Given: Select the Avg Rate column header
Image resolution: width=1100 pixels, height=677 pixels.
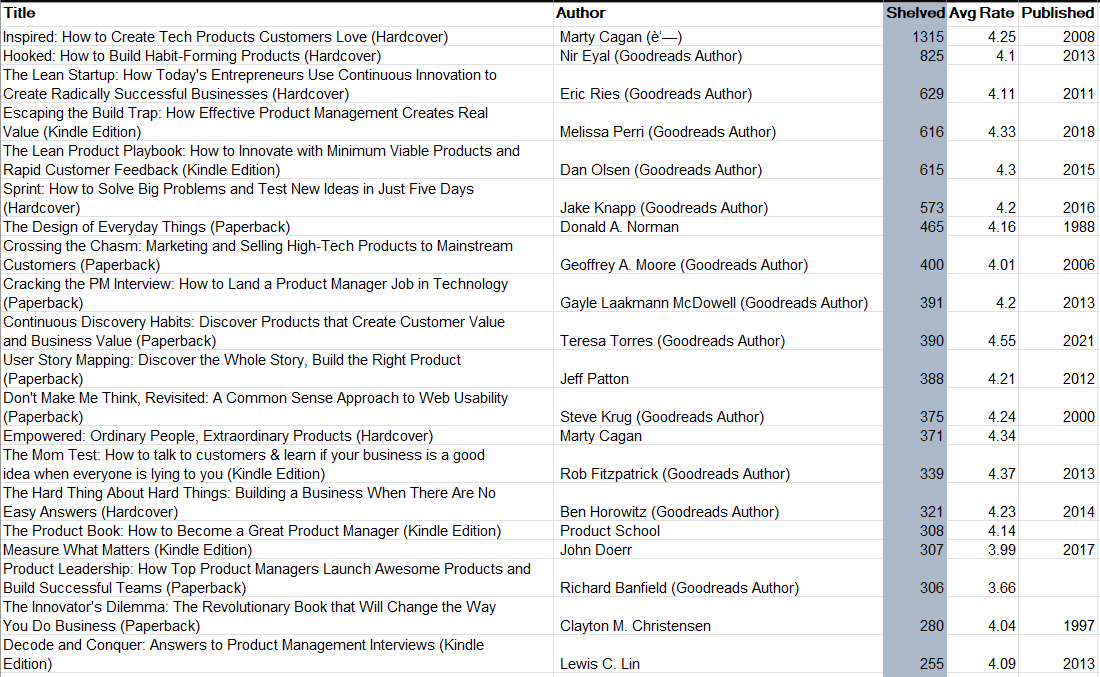Looking at the screenshot, I should 982,13.
